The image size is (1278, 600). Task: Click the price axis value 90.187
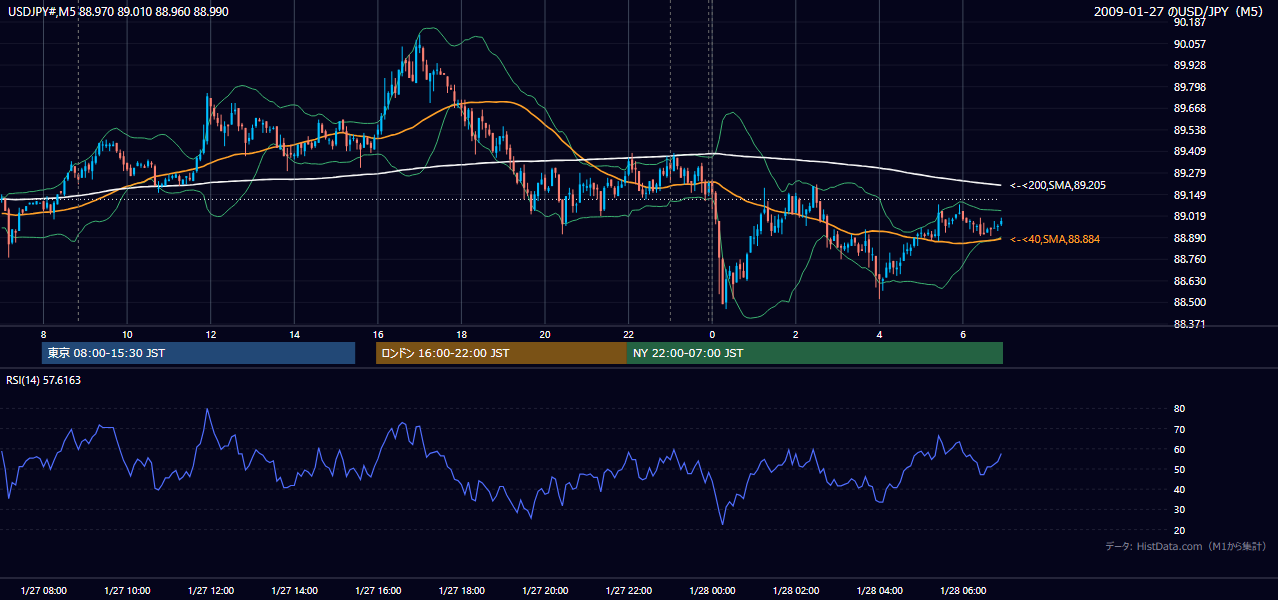click(1190, 22)
